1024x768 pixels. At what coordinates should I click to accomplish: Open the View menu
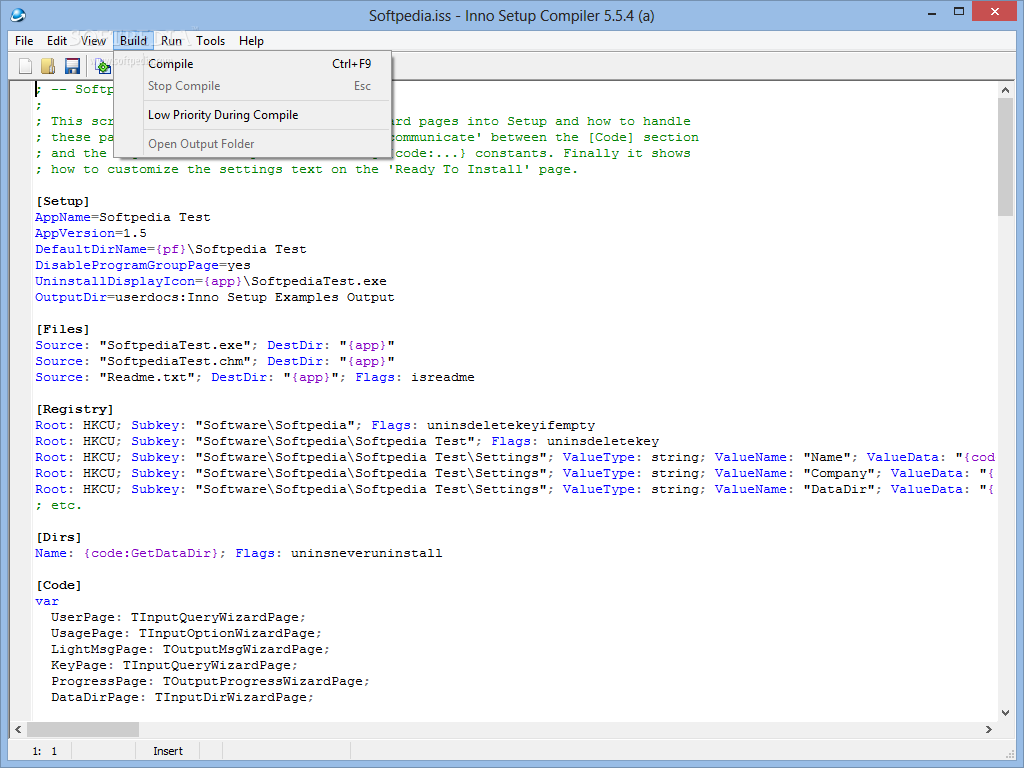pyautogui.click(x=93, y=40)
